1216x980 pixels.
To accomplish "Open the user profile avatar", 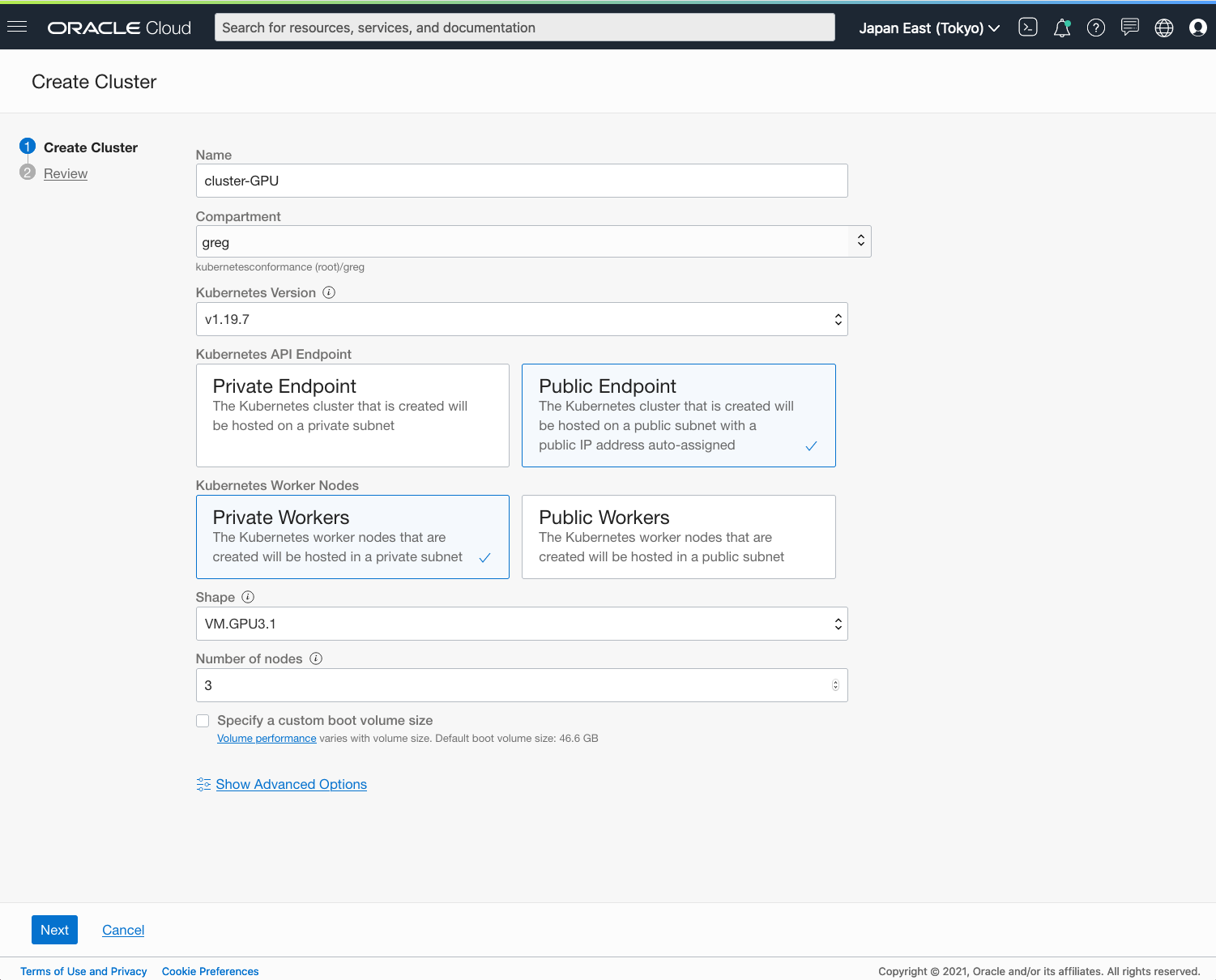I will (1197, 27).
